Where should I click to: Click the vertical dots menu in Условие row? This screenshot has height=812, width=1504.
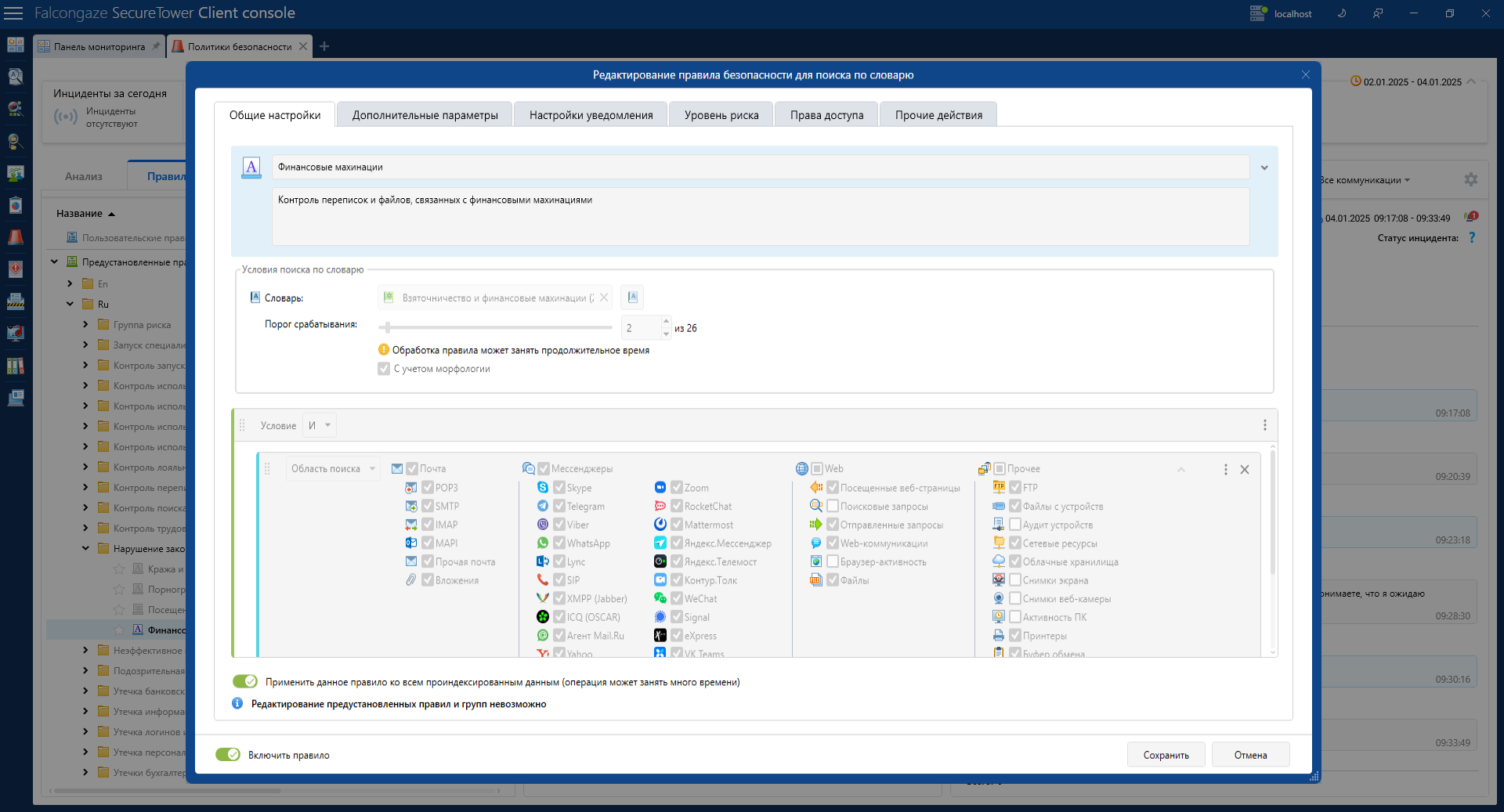pyautogui.click(x=1264, y=425)
